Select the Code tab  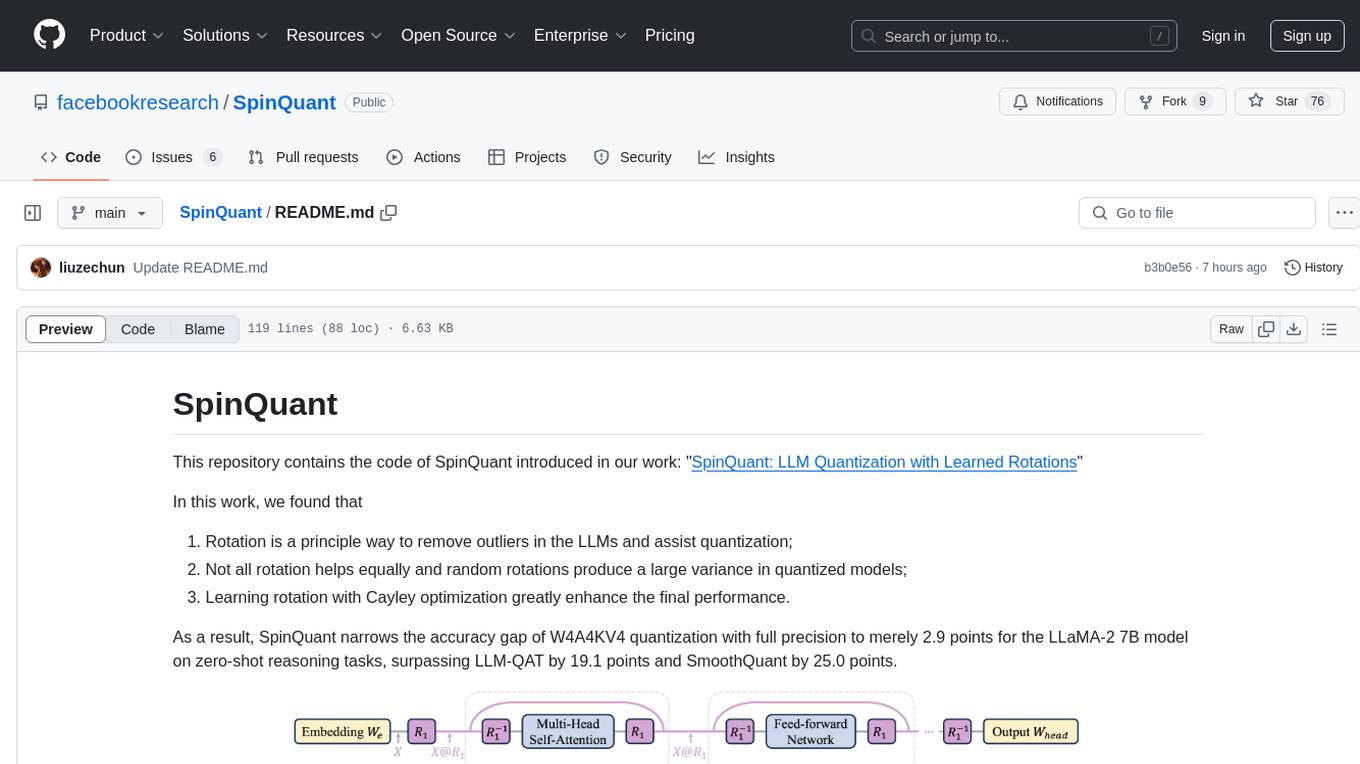(x=71, y=157)
